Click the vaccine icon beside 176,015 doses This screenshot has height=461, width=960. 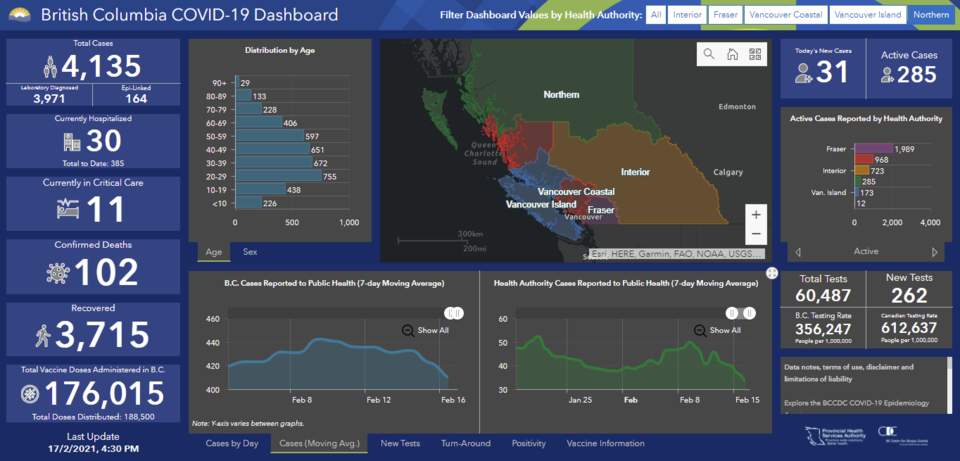pos(29,394)
